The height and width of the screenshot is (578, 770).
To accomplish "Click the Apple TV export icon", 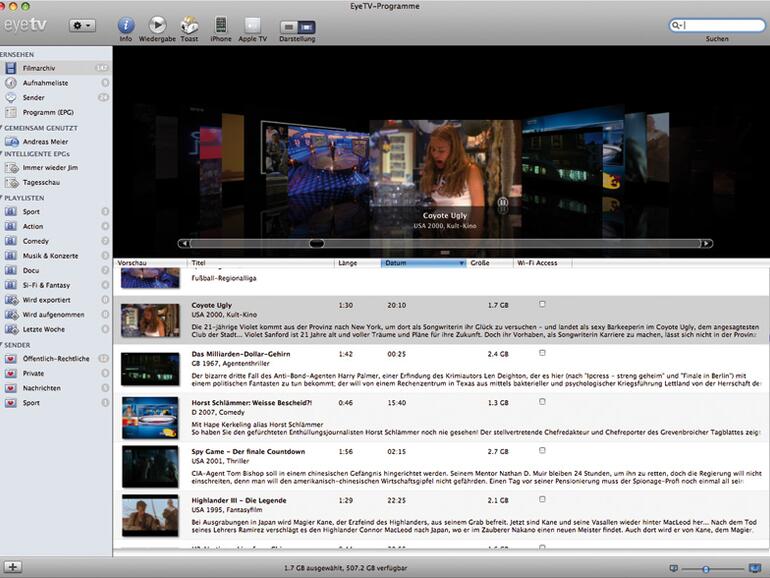I will tap(252, 25).
